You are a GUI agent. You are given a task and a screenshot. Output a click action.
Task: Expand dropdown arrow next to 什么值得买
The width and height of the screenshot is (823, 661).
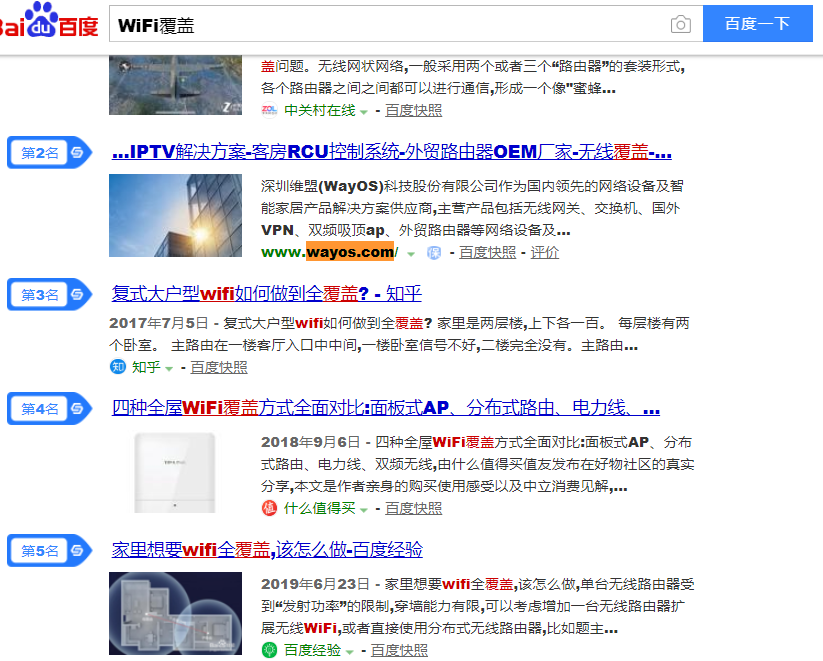point(364,510)
